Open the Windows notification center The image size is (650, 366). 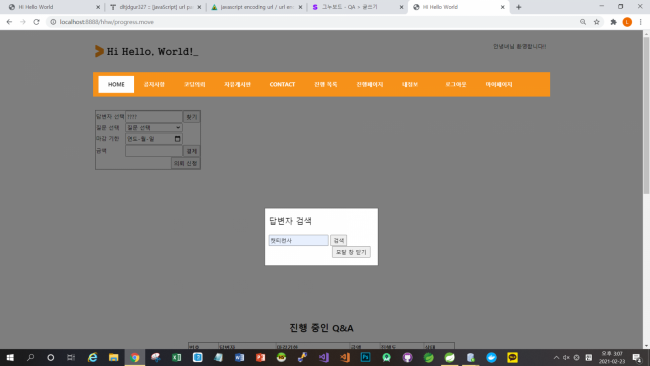[637, 357]
